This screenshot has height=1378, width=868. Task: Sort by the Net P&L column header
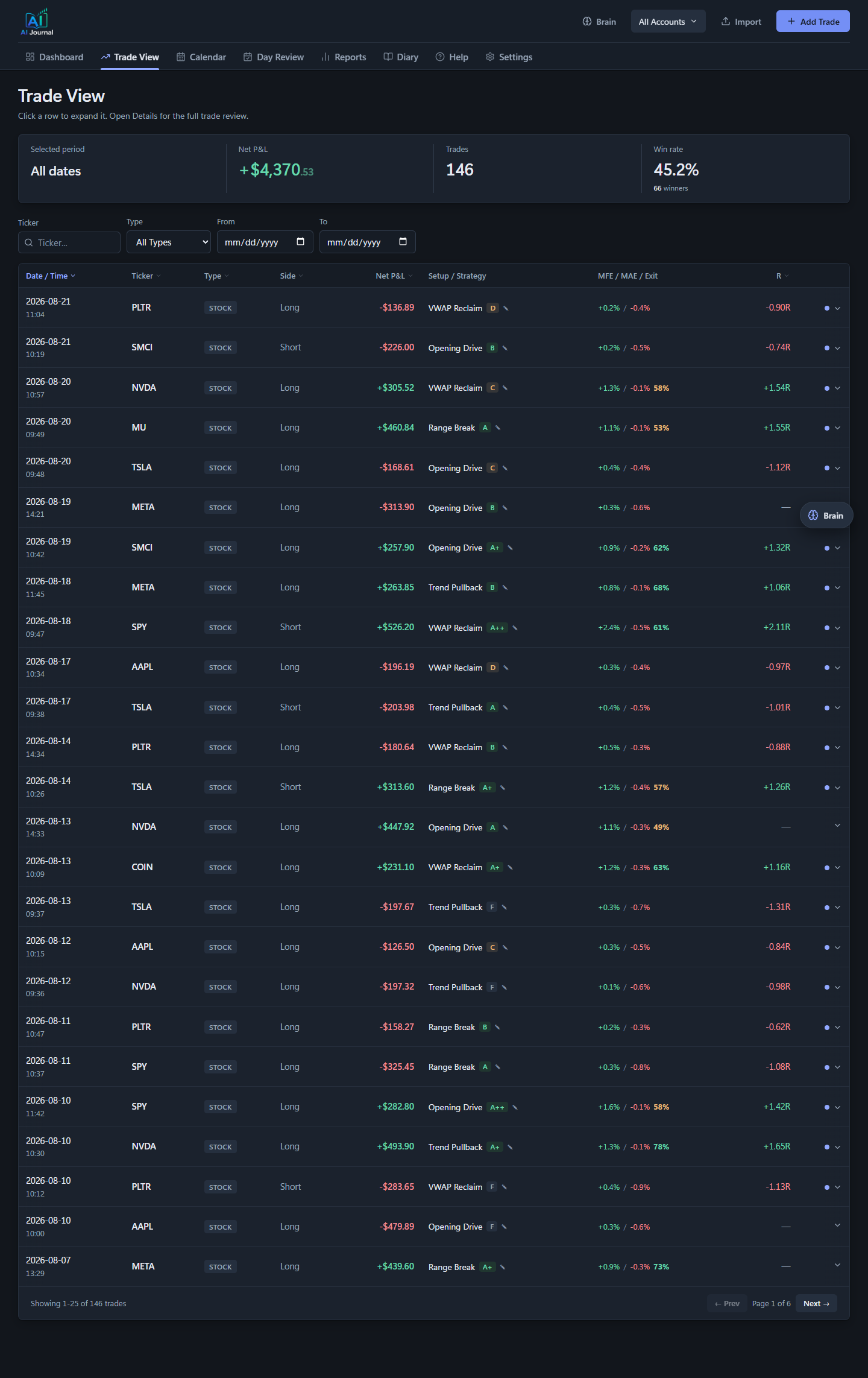click(x=394, y=276)
